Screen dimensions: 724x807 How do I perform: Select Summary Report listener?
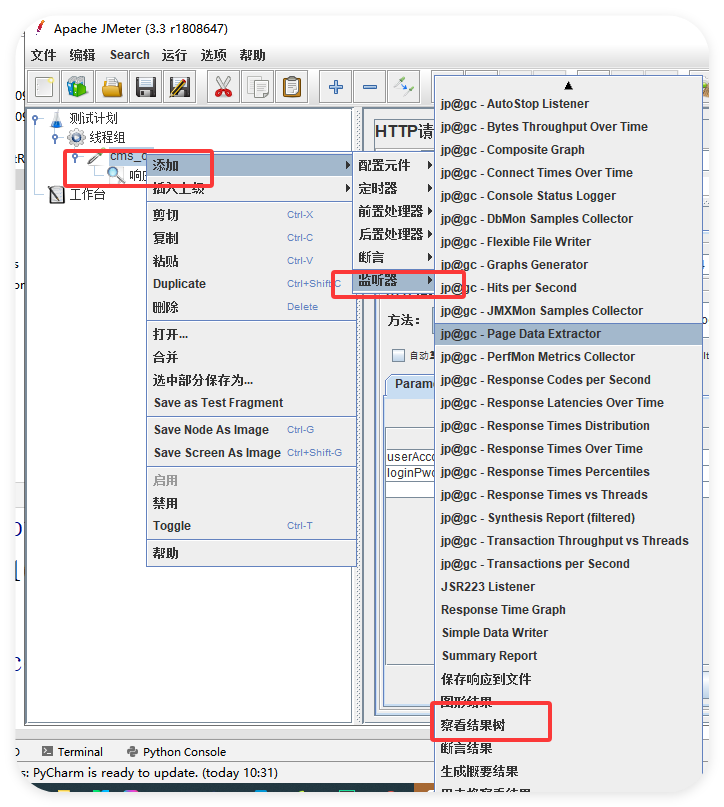click(568, 656)
